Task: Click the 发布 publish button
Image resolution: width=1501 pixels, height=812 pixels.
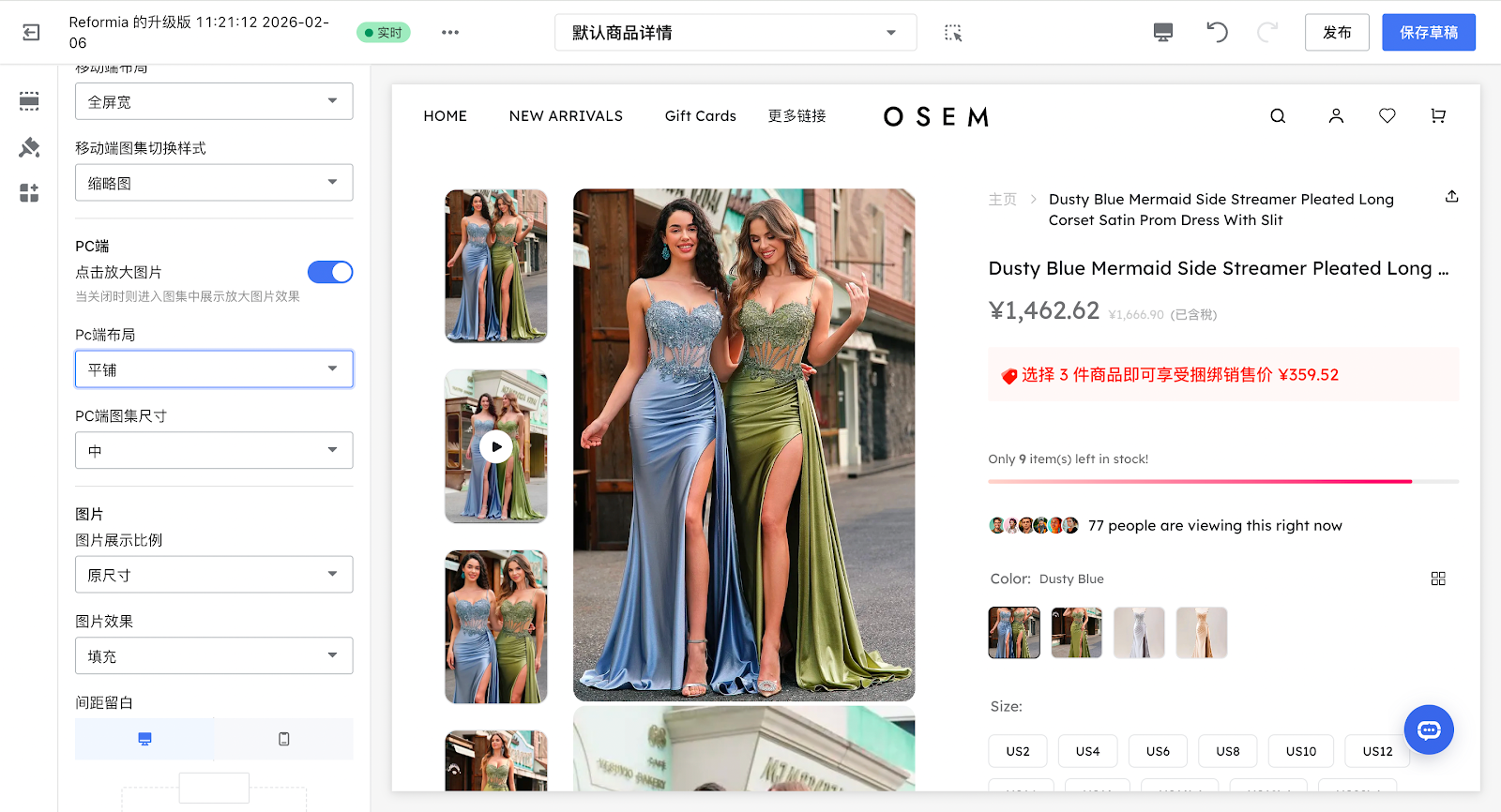Action: point(1337,33)
